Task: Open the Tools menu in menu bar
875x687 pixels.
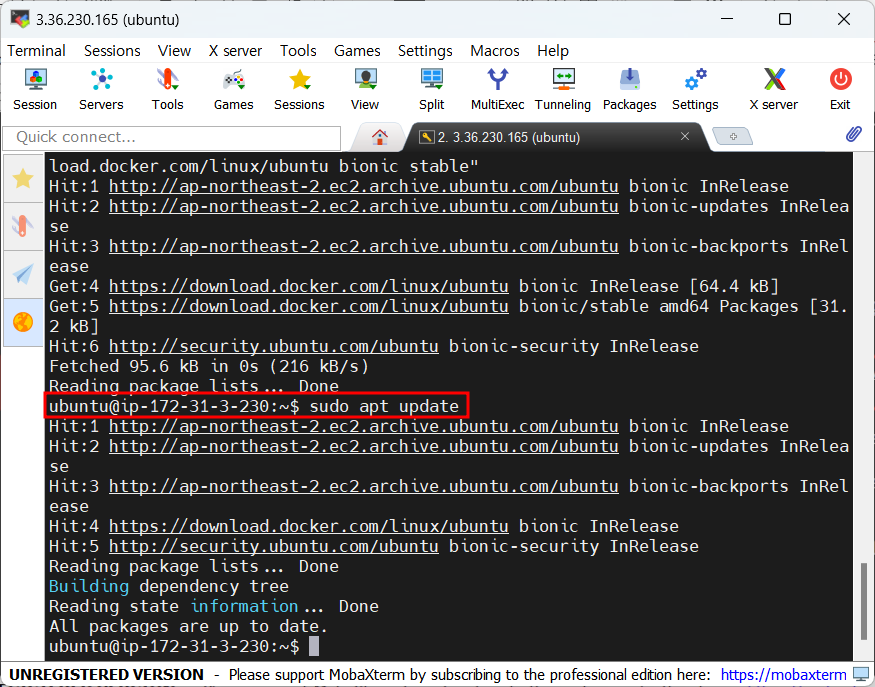Action: pos(298,51)
